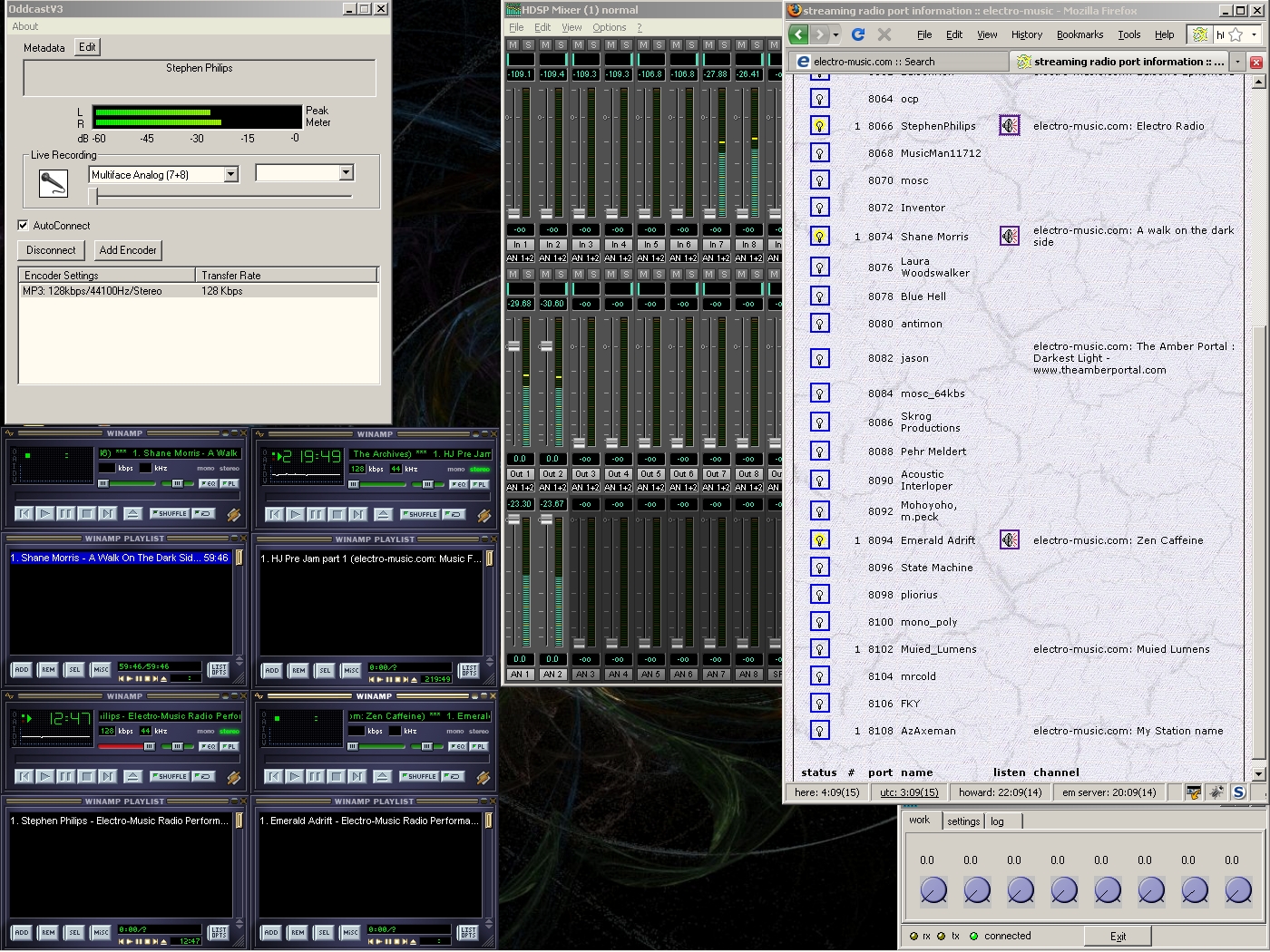Open the Options menu in HDSP Mixer
Image resolution: width=1270 pixels, height=952 pixels.
(x=610, y=27)
